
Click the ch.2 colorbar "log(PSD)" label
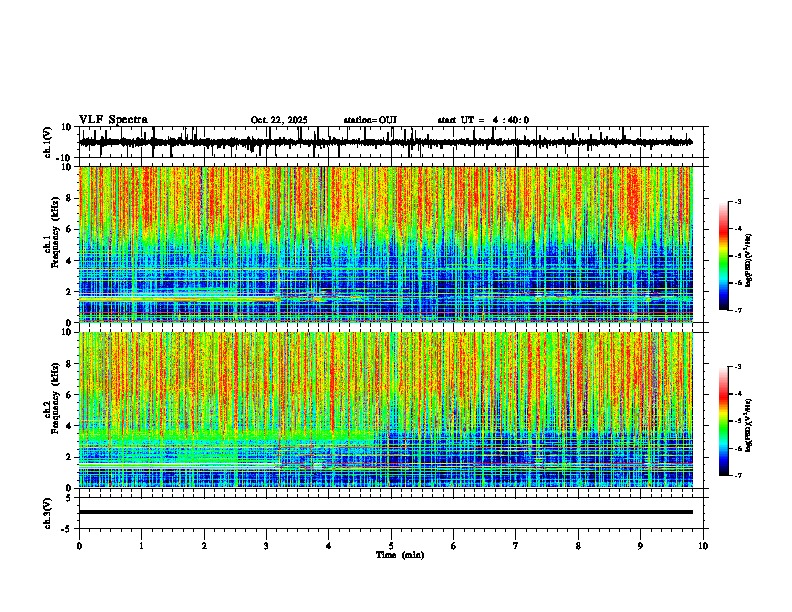(x=749, y=425)
